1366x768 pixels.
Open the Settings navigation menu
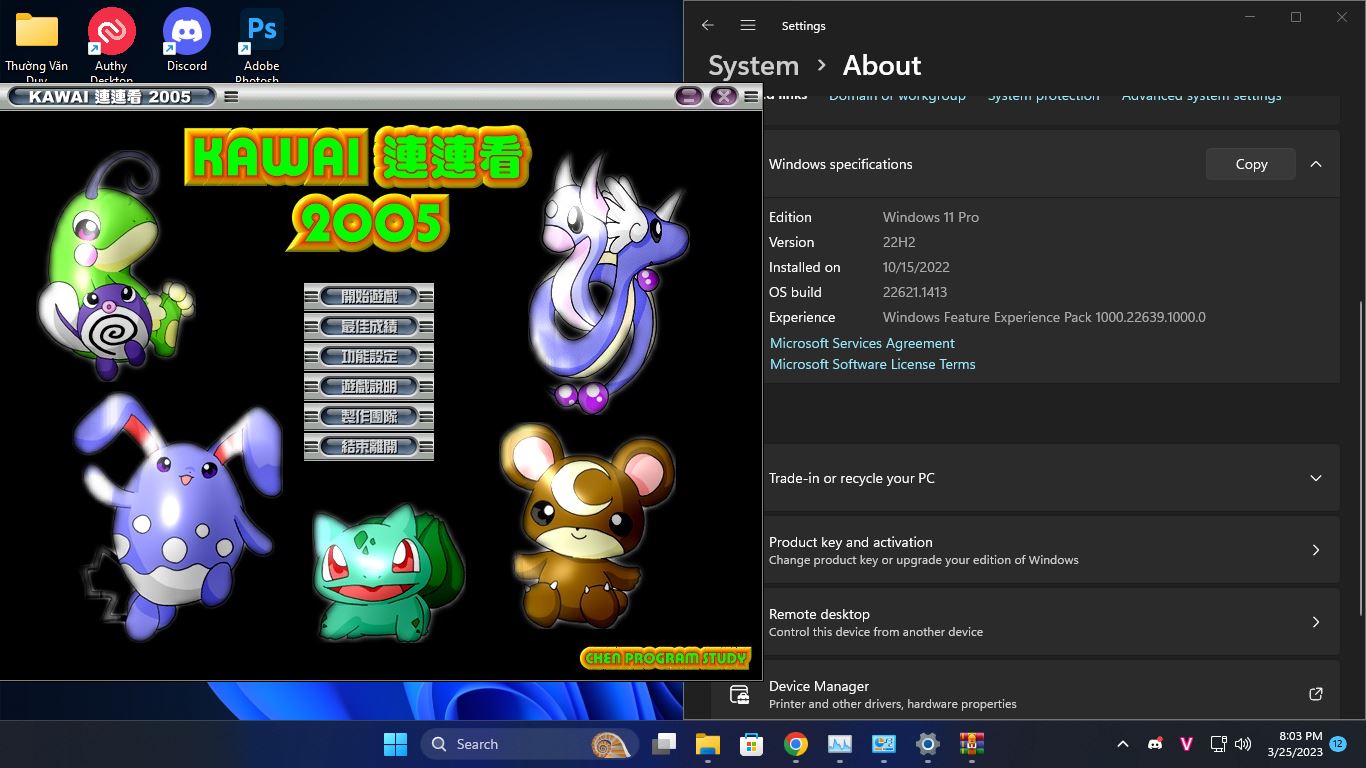747,25
